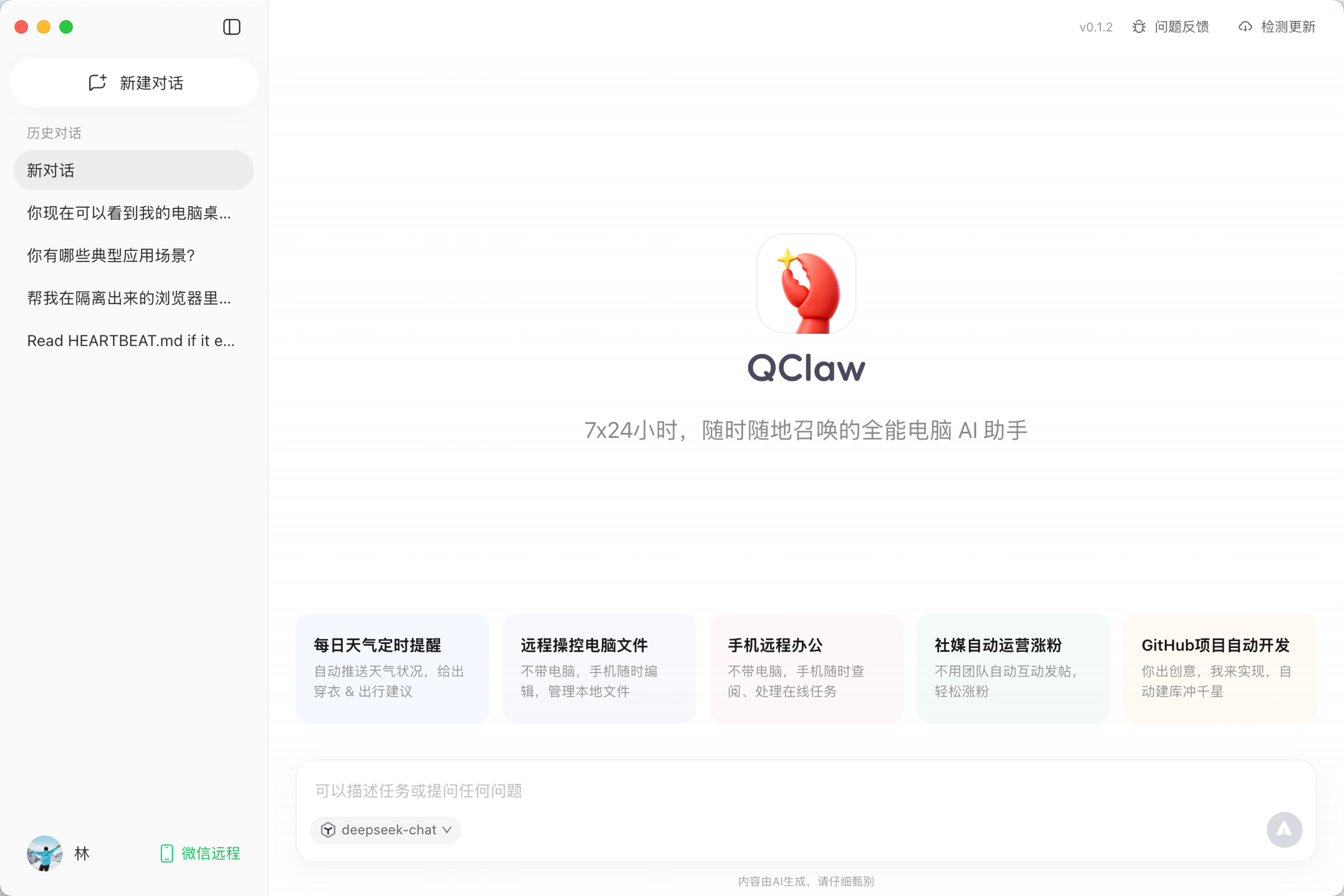The image size is (1344, 896).
Task: Click the 远程操控电脑文件 card
Action: (x=599, y=668)
